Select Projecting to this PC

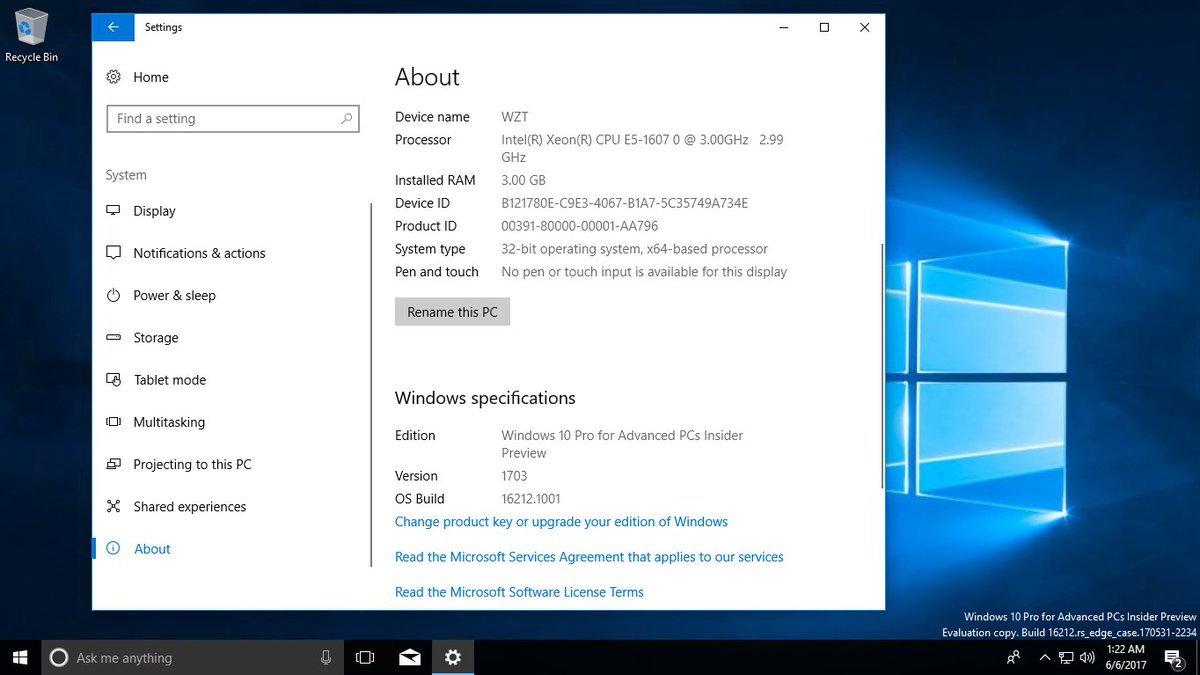(x=192, y=464)
